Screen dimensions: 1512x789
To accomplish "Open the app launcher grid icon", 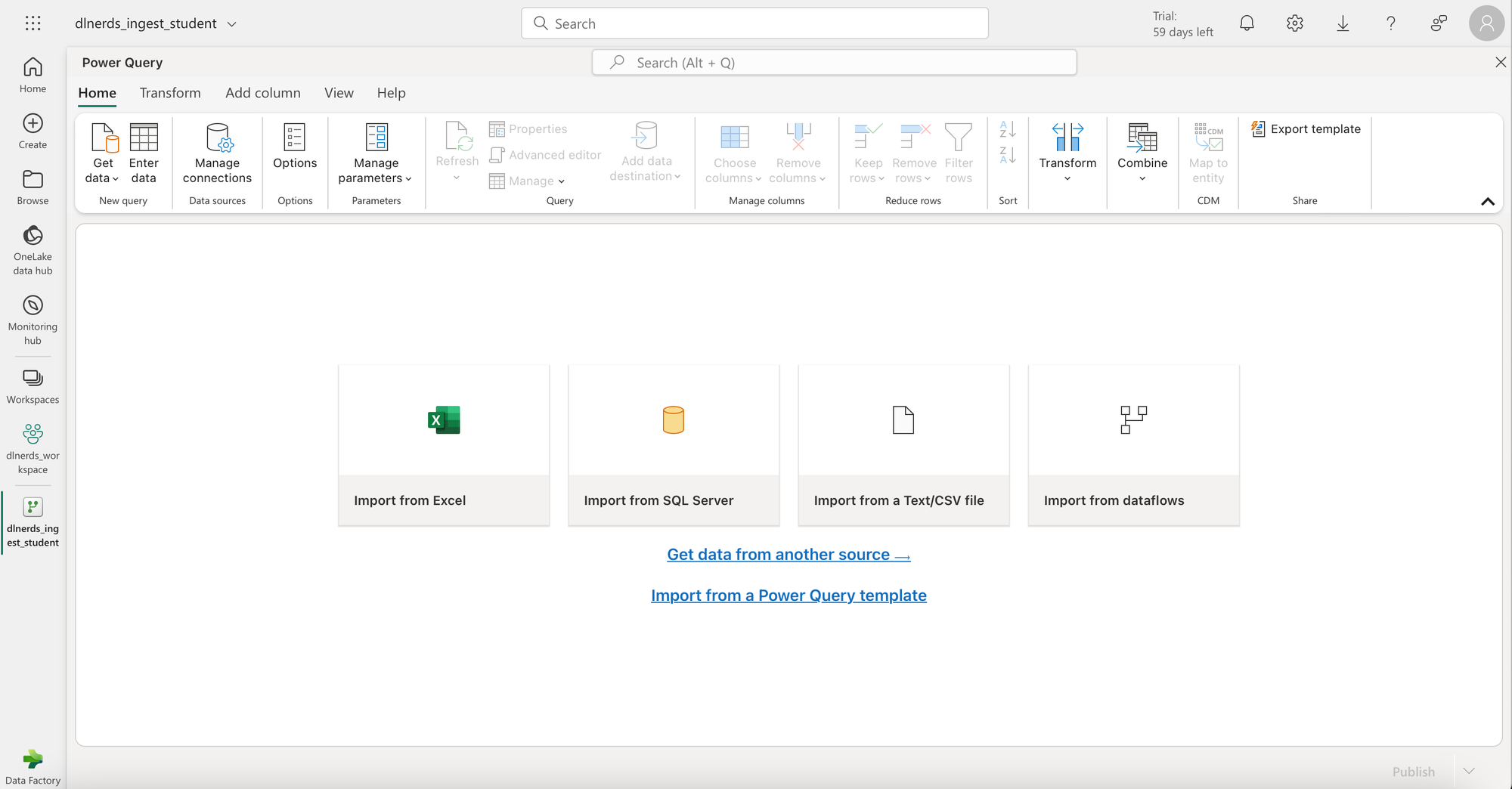I will 33,23.
